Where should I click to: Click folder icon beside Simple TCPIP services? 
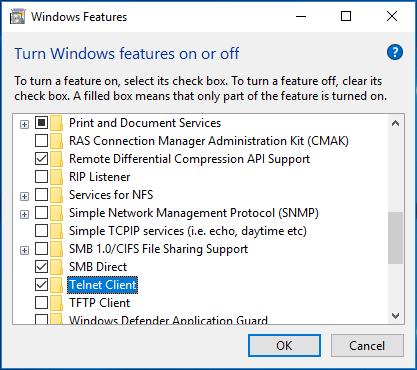tap(57, 231)
